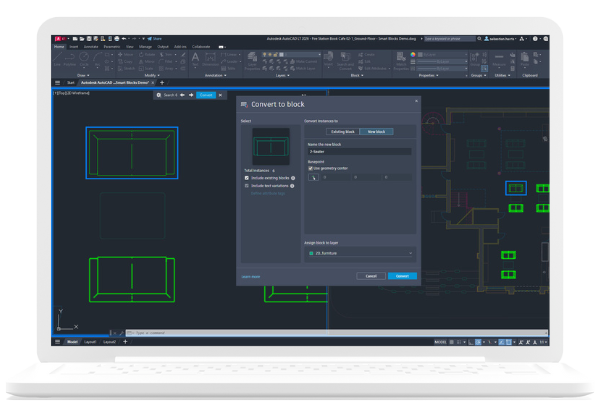Toggle Use geometry center checkbox
The image size is (600, 414).
pos(310,168)
